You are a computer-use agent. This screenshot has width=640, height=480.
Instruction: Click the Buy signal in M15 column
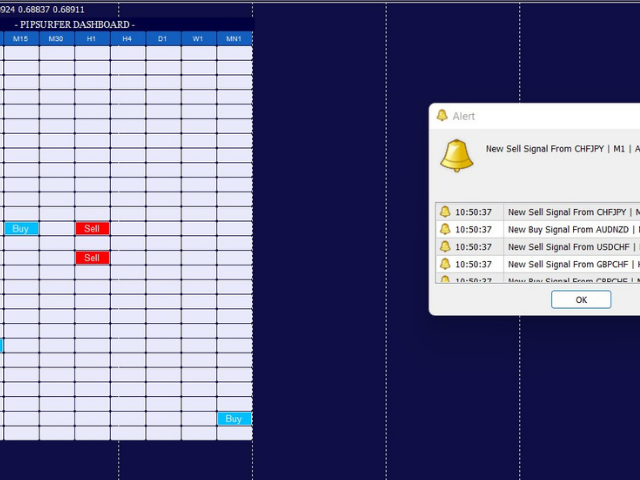coord(21,228)
